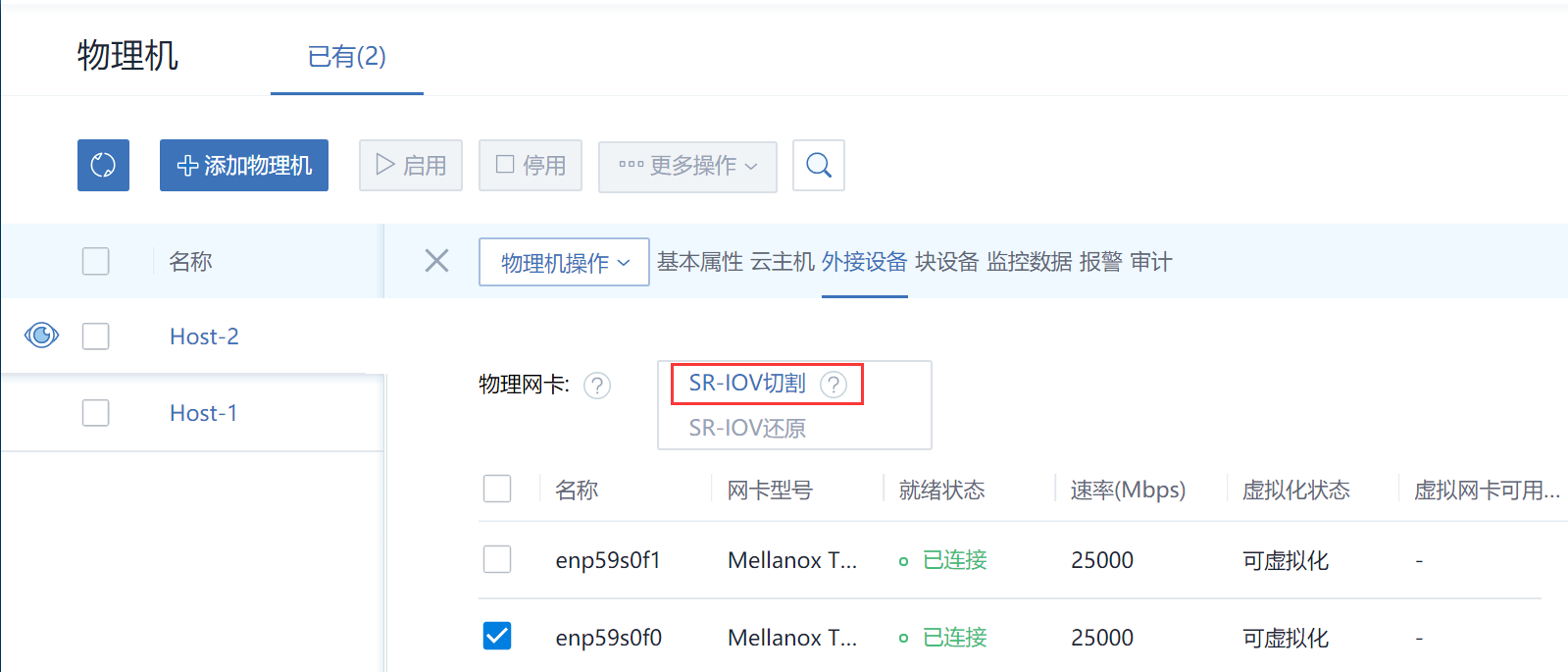
Task: Uncheck the enp59s0f0 network card checkbox
Action: click(497, 636)
